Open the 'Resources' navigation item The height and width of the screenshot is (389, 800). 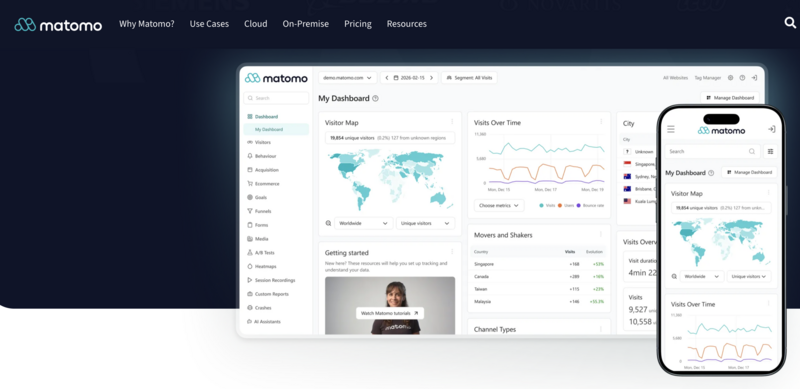tap(407, 23)
